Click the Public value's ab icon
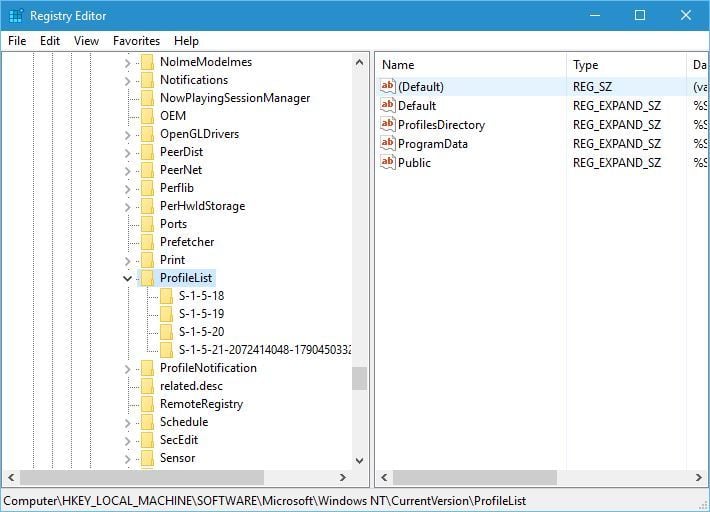 [x=388, y=162]
